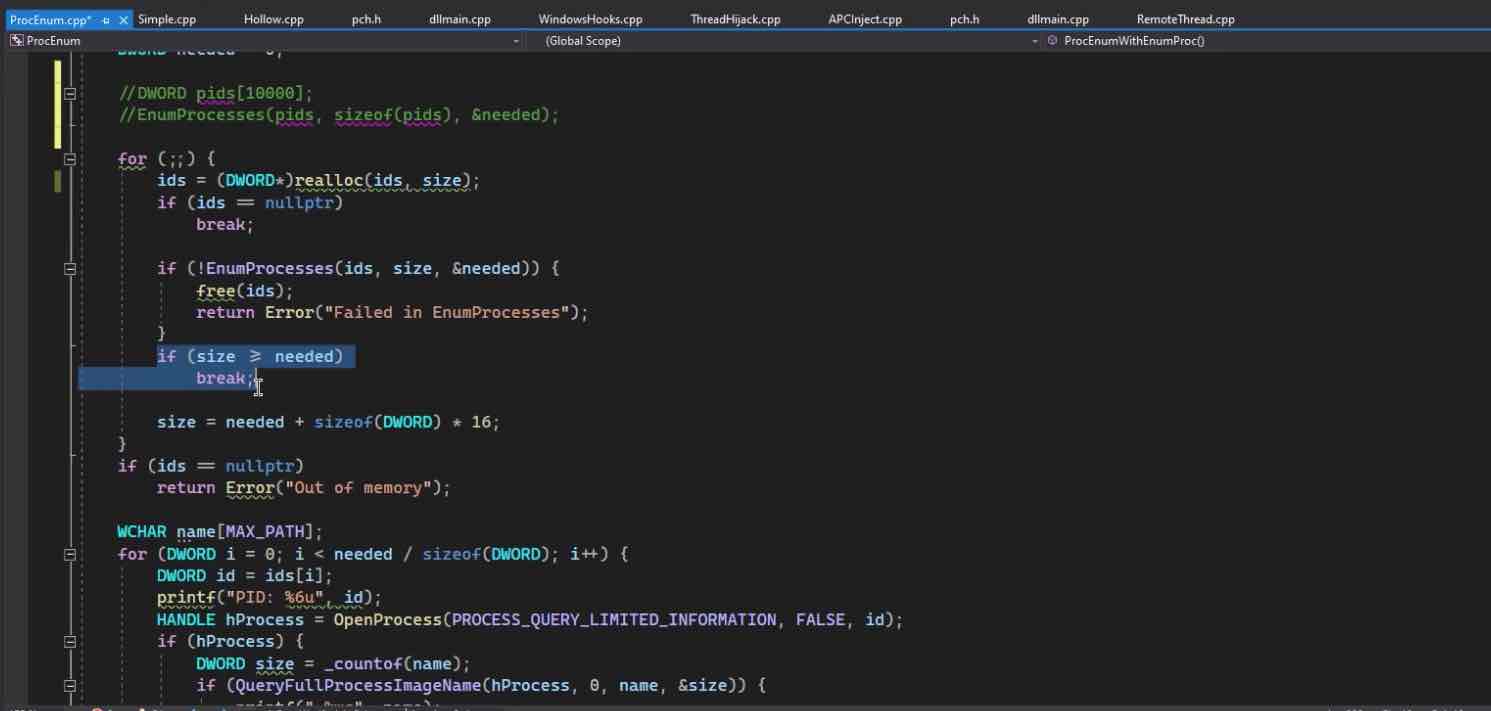Click the line //DWORD pids[10000];
This screenshot has width=1491, height=711.
click(215, 93)
